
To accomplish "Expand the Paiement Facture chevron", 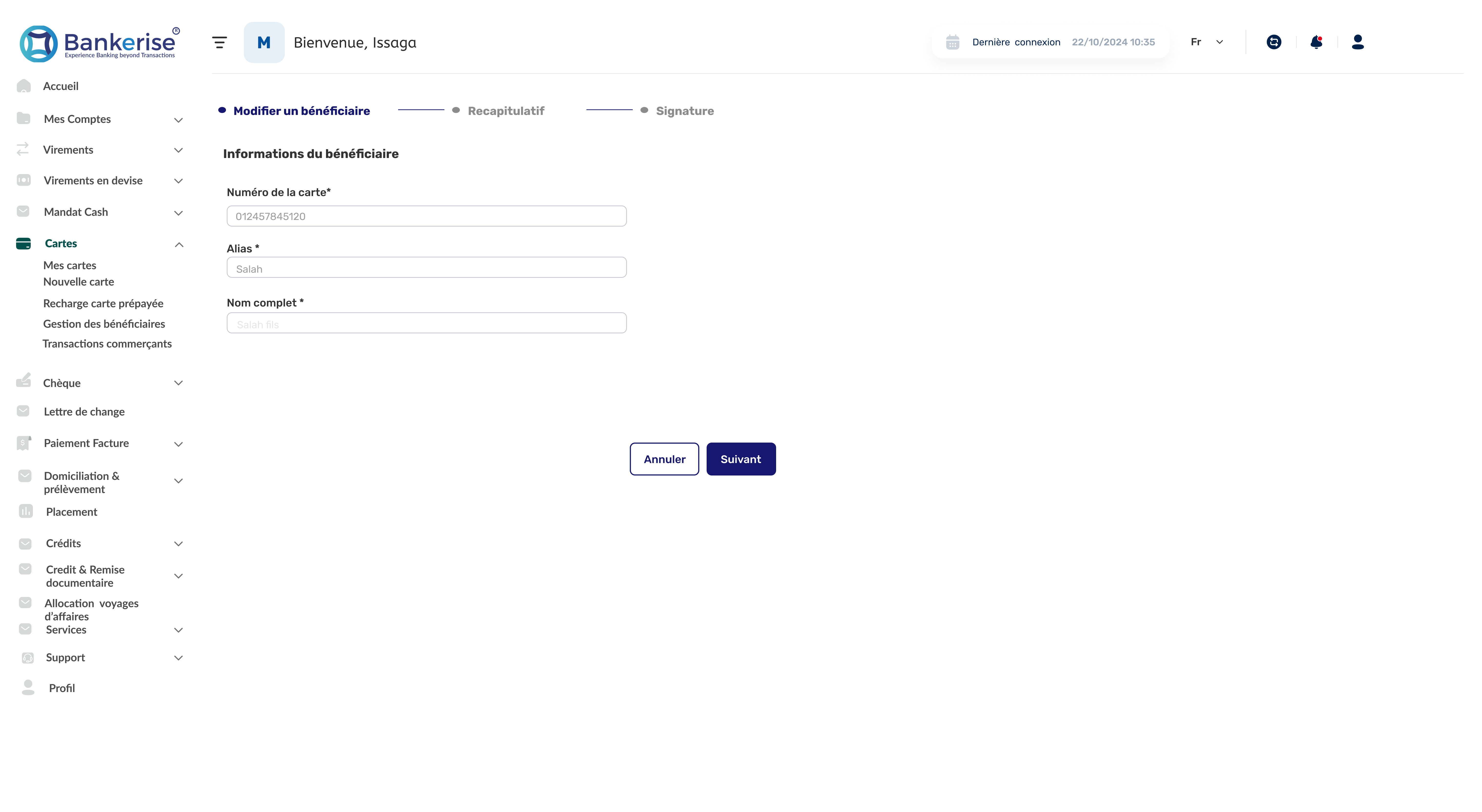I will point(178,444).
